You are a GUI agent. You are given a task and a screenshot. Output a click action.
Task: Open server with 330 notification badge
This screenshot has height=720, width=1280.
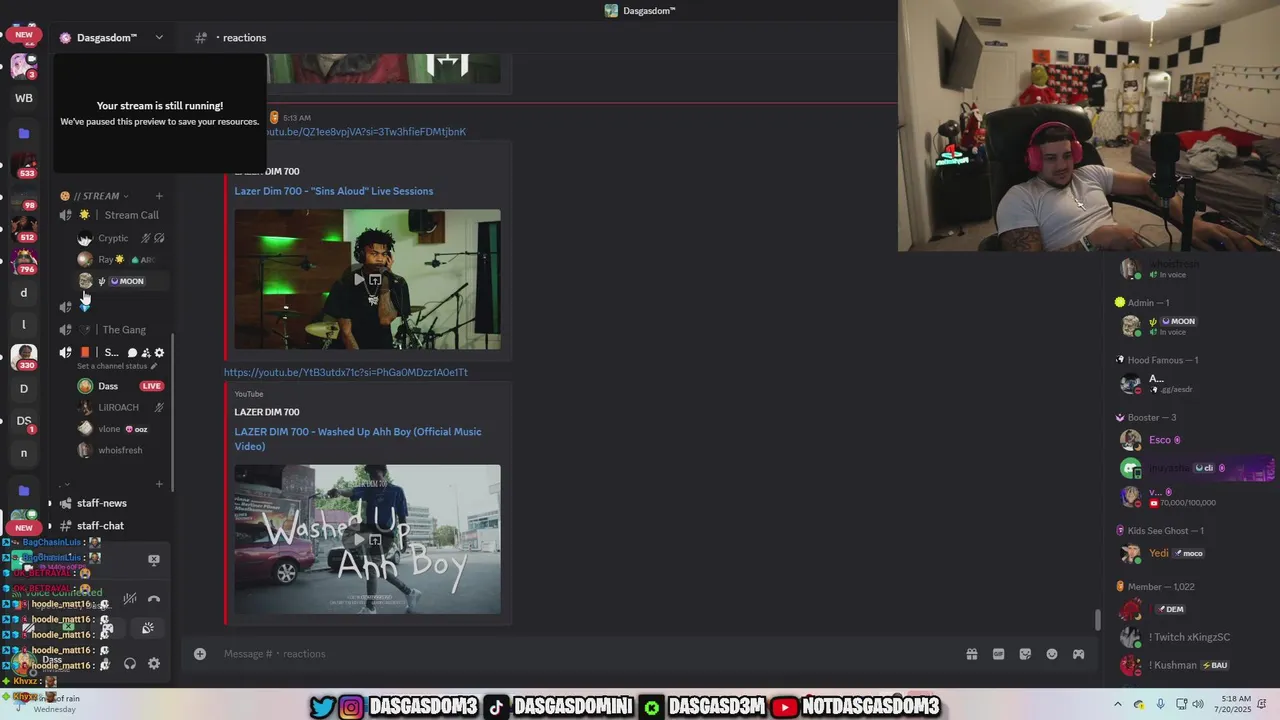[24, 356]
